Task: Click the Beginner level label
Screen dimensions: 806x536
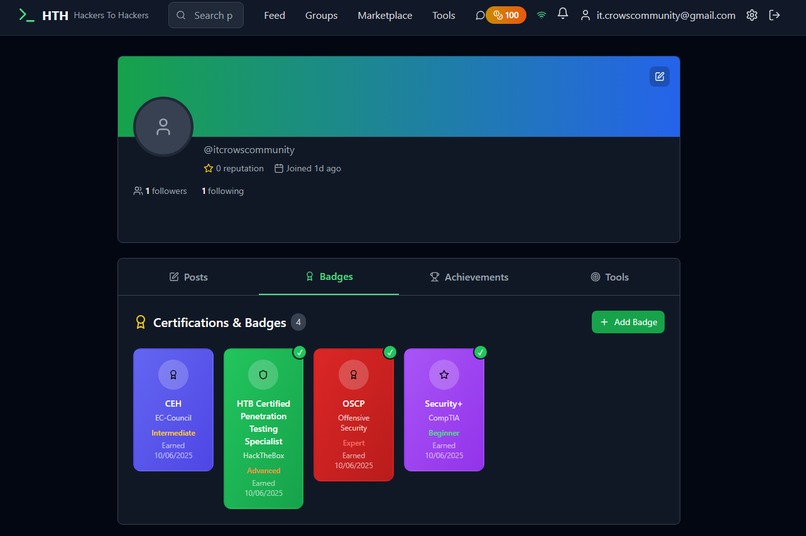Action: [444, 433]
